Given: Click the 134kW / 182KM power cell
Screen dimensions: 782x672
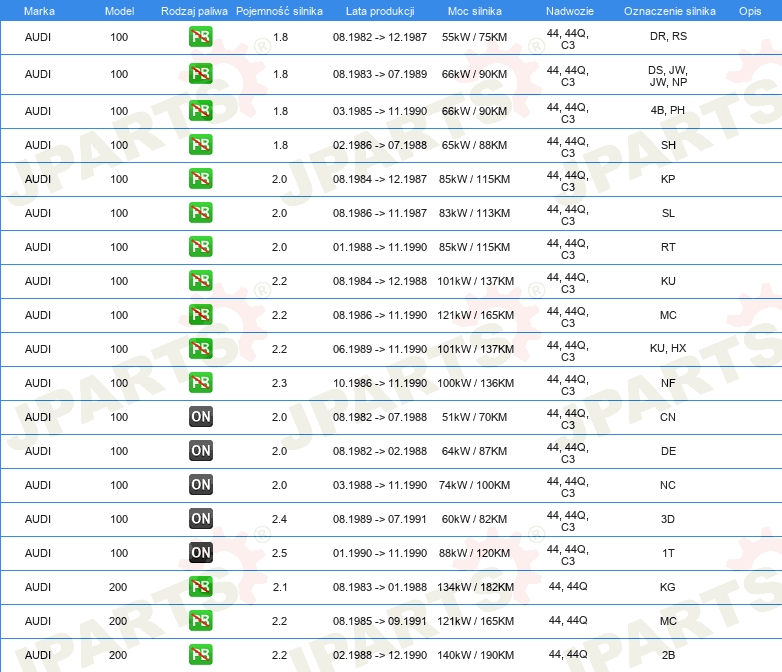Looking at the screenshot, I should point(475,587).
